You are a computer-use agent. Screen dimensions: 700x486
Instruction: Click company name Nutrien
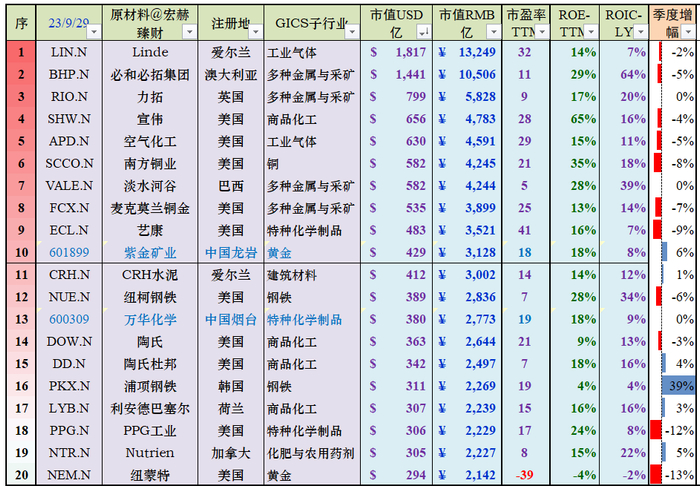(x=150, y=453)
